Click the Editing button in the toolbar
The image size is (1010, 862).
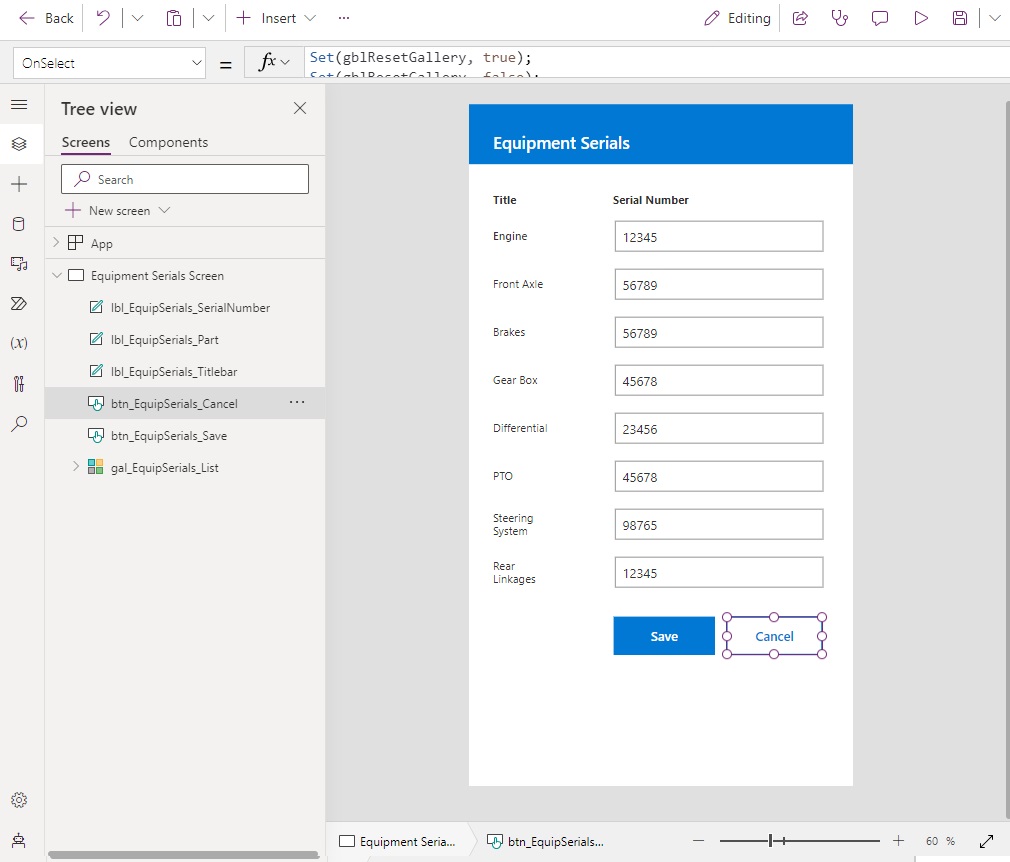tap(737, 18)
